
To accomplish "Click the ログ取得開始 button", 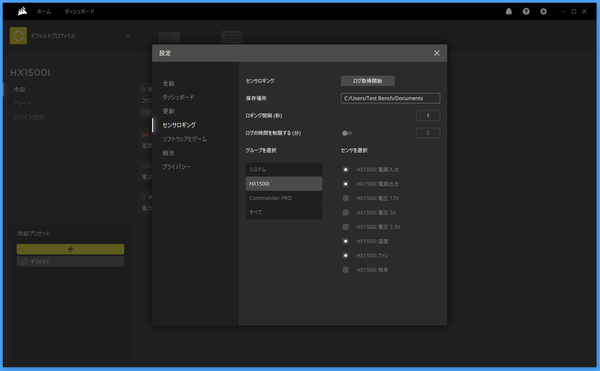I will pos(368,81).
